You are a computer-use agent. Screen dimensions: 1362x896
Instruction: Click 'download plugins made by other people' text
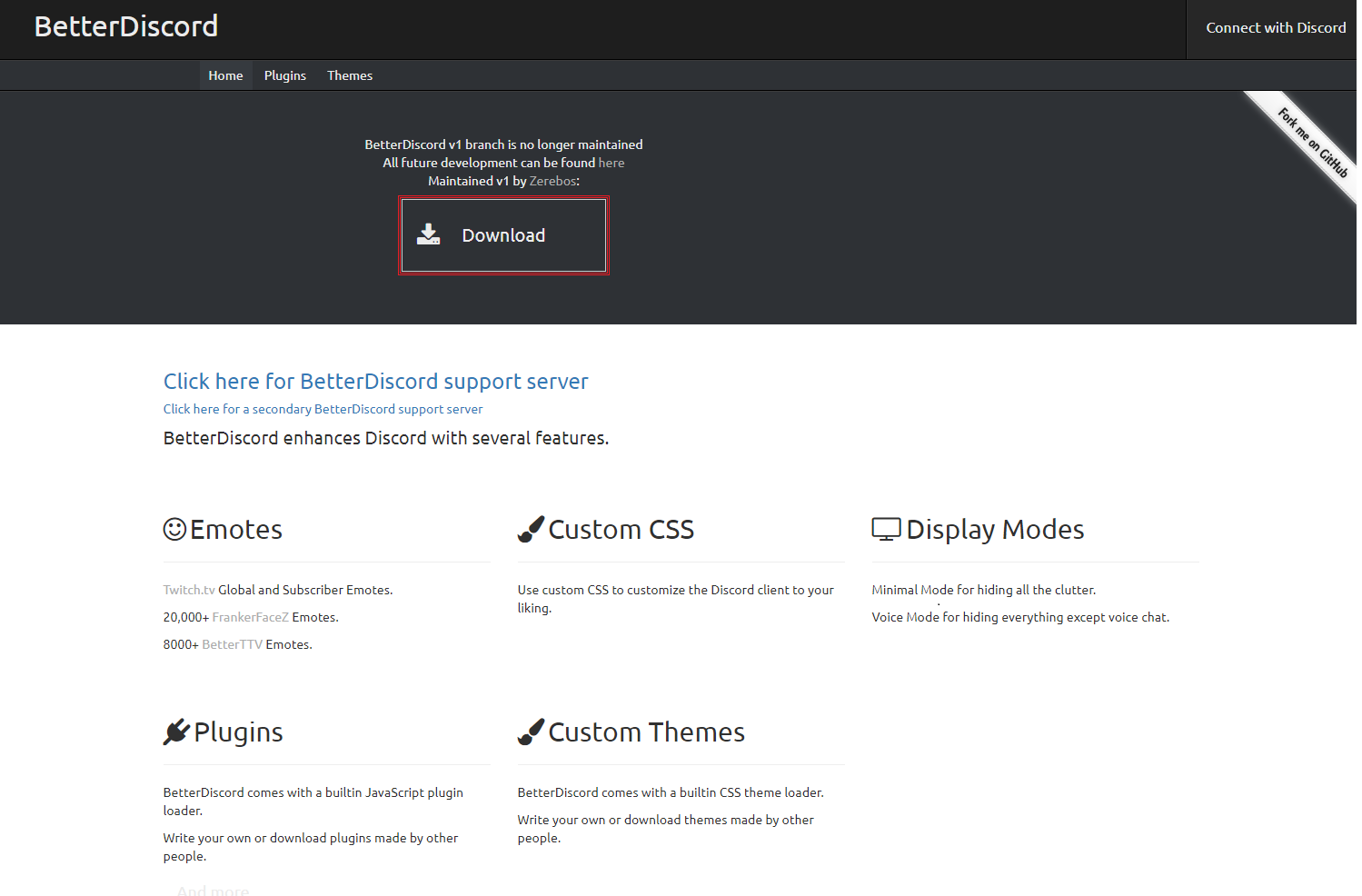point(311,847)
